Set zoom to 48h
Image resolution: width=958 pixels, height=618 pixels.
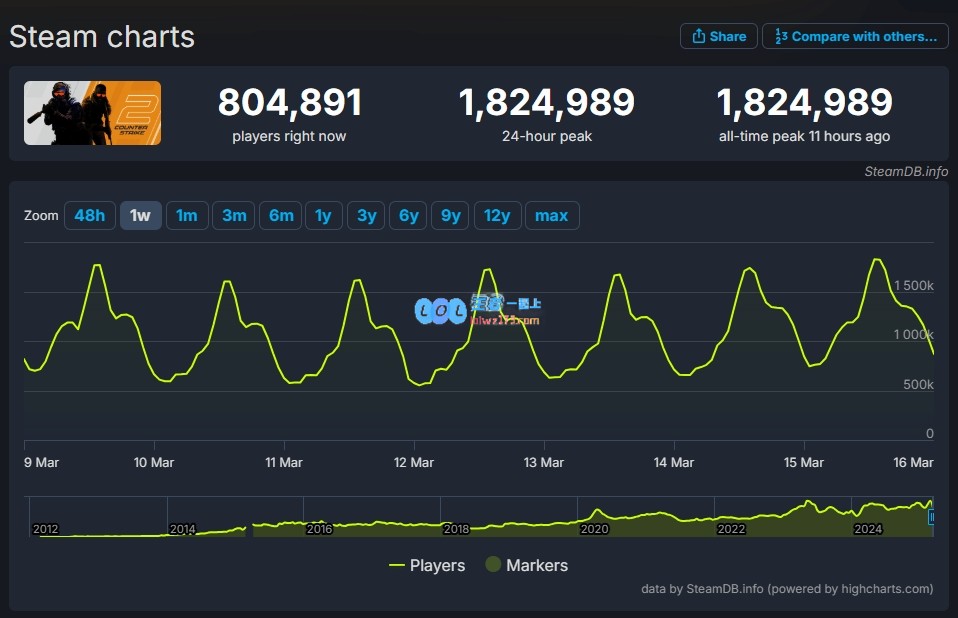pos(90,216)
